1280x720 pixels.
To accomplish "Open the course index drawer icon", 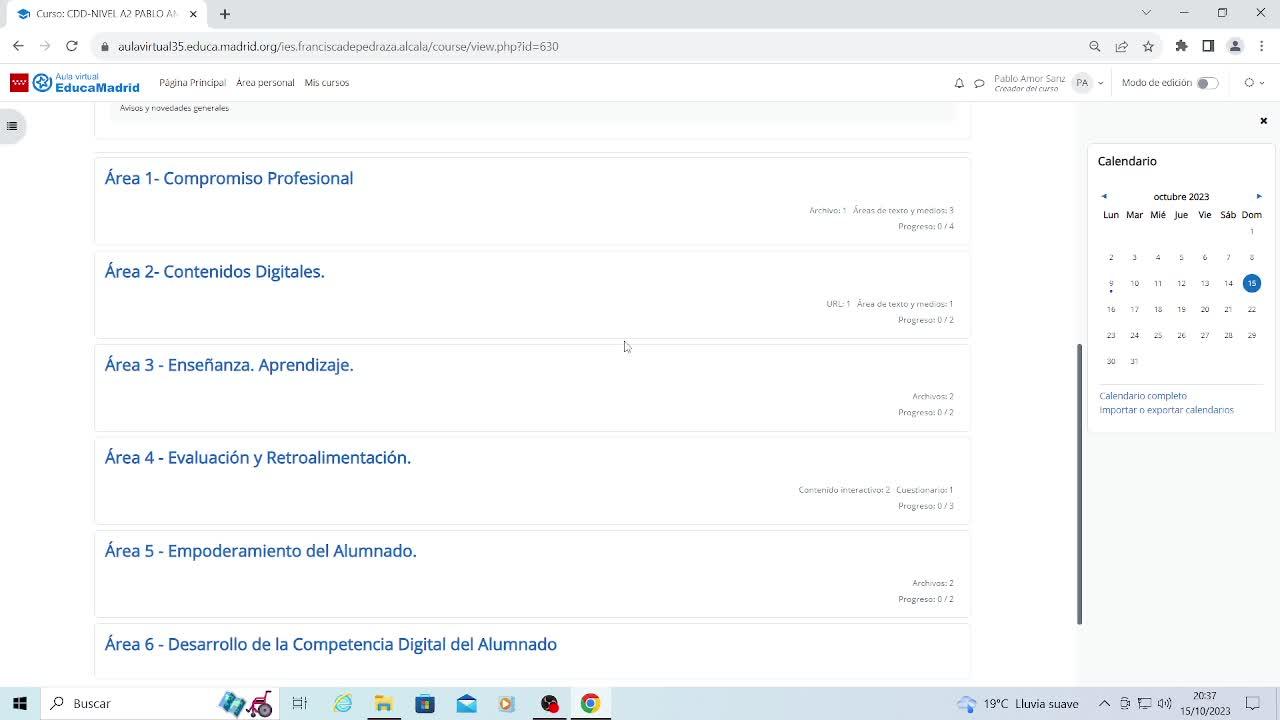I will tap(12, 126).
